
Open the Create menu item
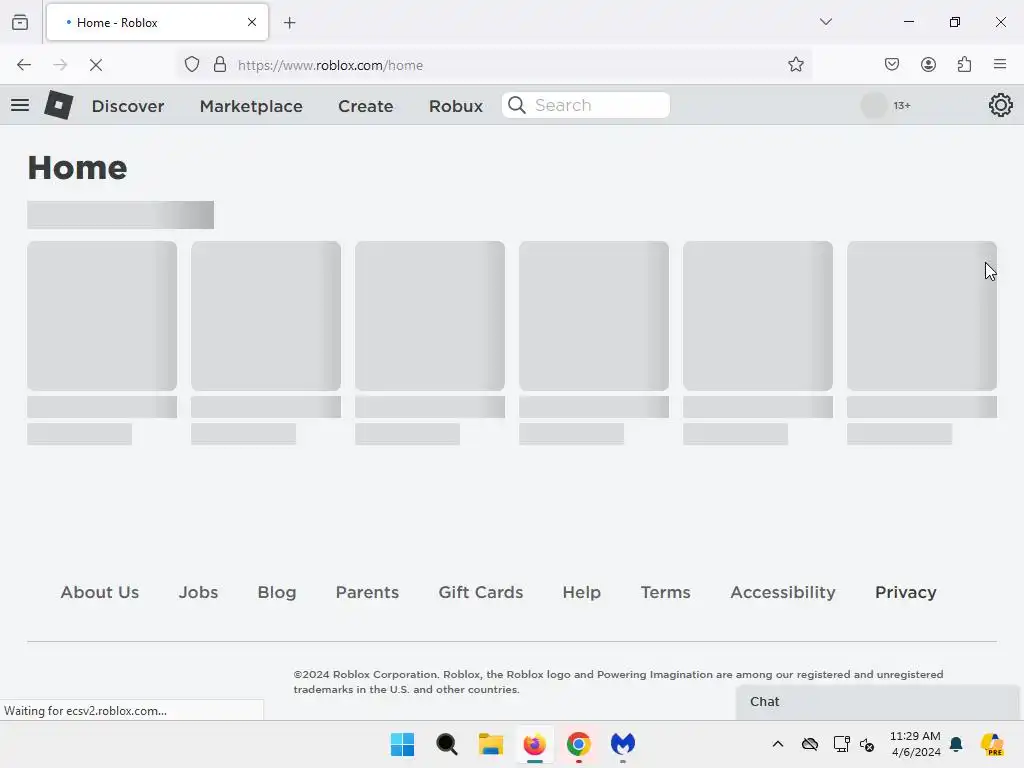tap(366, 106)
